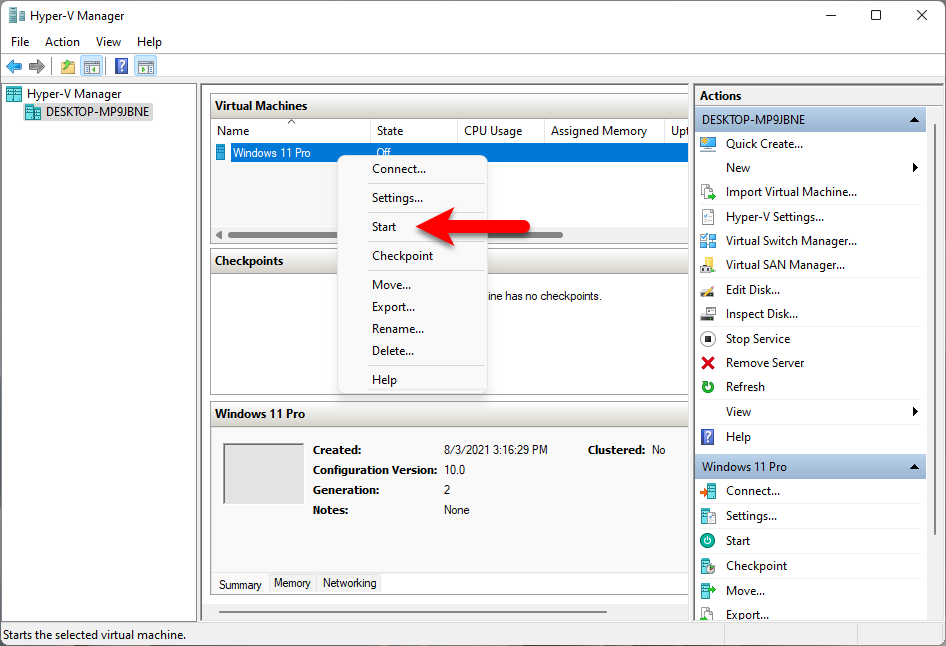Expand the New submenu arrow
The width and height of the screenshot is (946, 646).
[x=915, y=168]
